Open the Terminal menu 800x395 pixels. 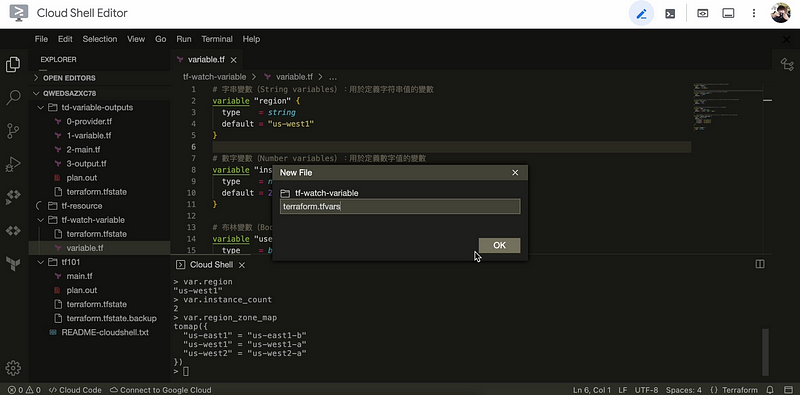pyautogui.click(x=217, y=39)
